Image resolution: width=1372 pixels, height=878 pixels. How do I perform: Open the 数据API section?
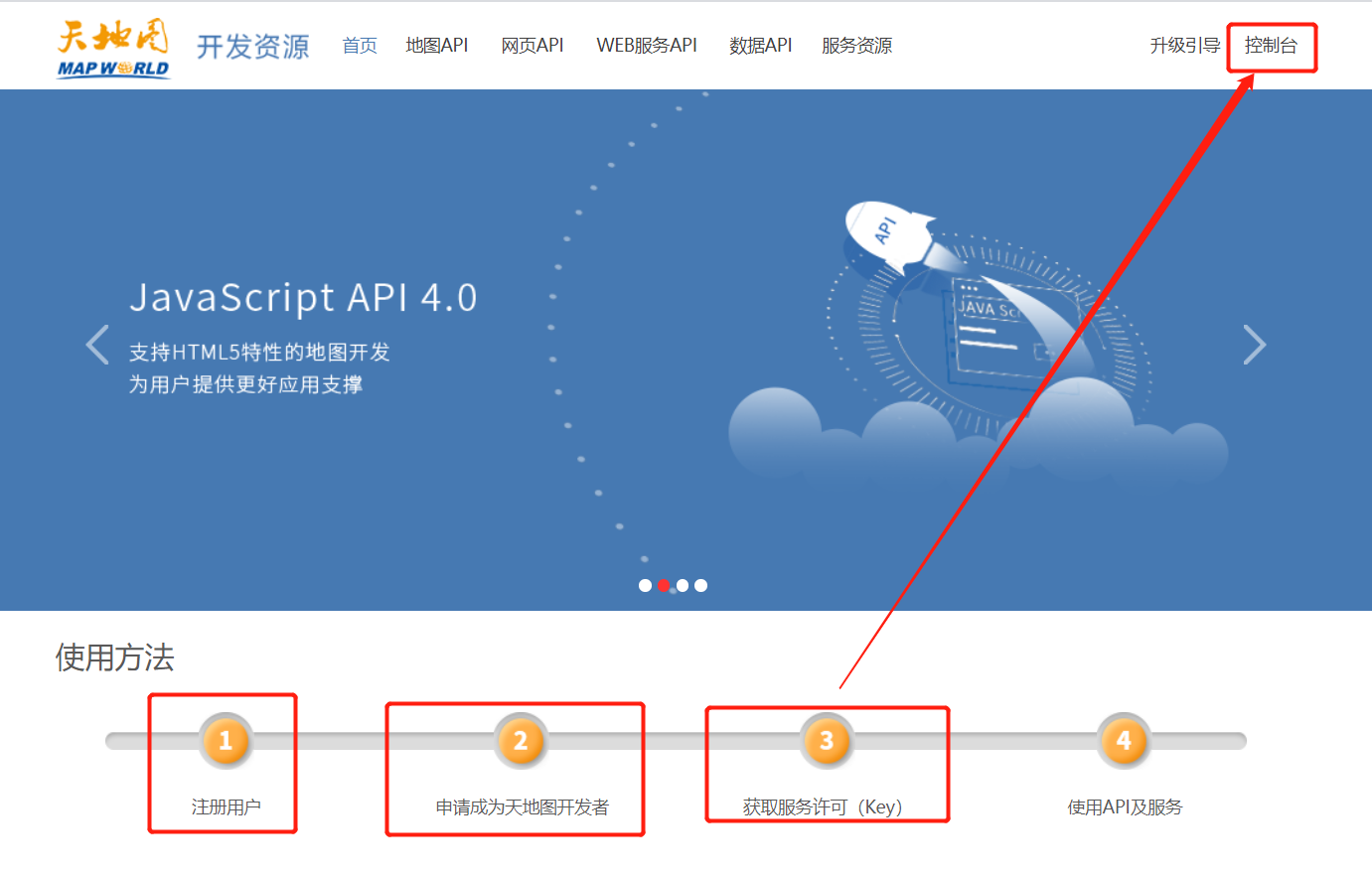[x=761, y=45]
